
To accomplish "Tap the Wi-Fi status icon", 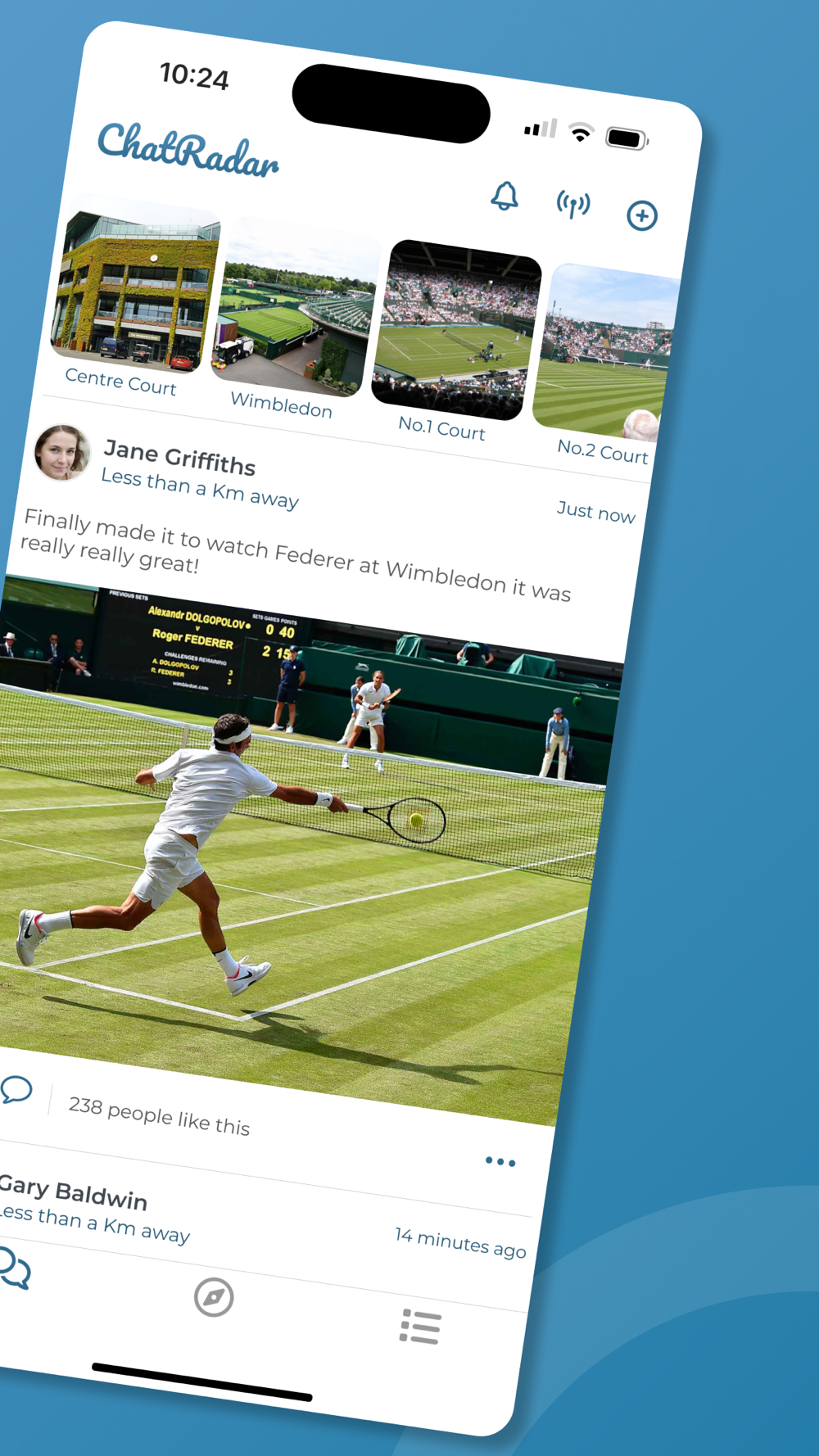I will pyautogui.click(x=581, y=132).
